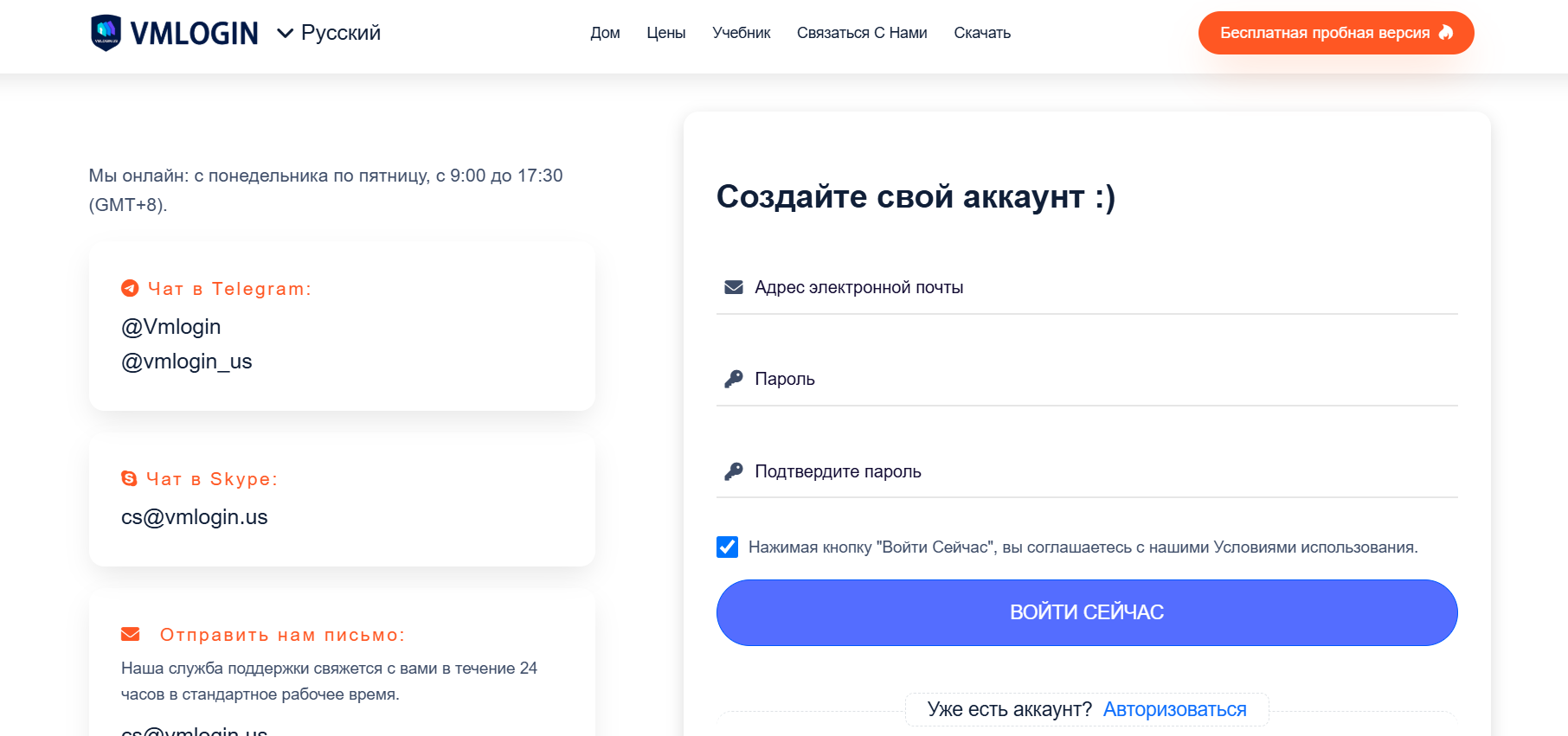The height and width of the screenshot is (736, 1568).
Task: Click the Skype icon in chat card
Action: point(129,478)
